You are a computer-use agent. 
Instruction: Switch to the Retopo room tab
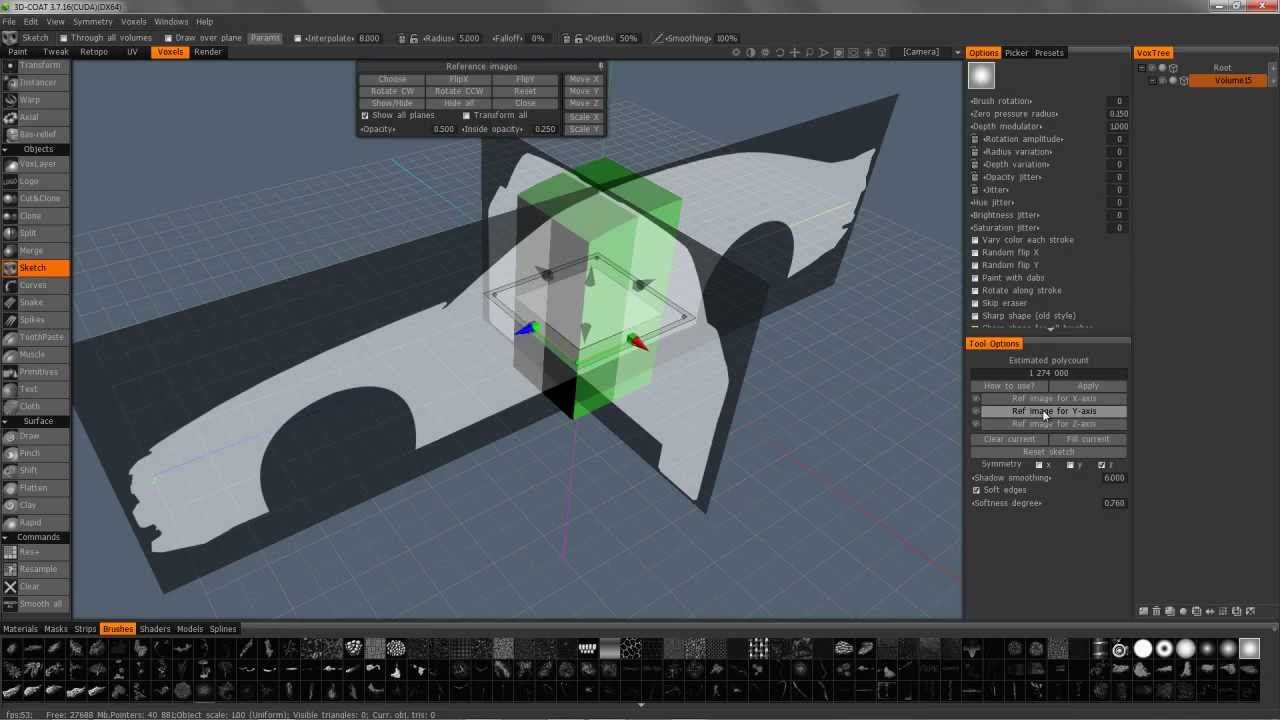click(94, 52)
